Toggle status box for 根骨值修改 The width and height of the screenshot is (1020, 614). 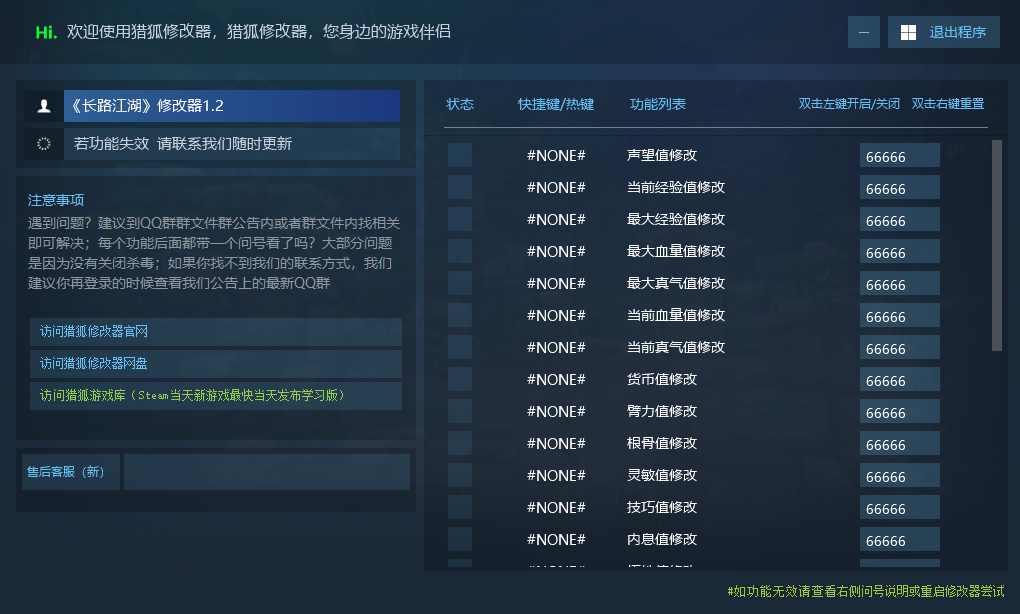460,443
